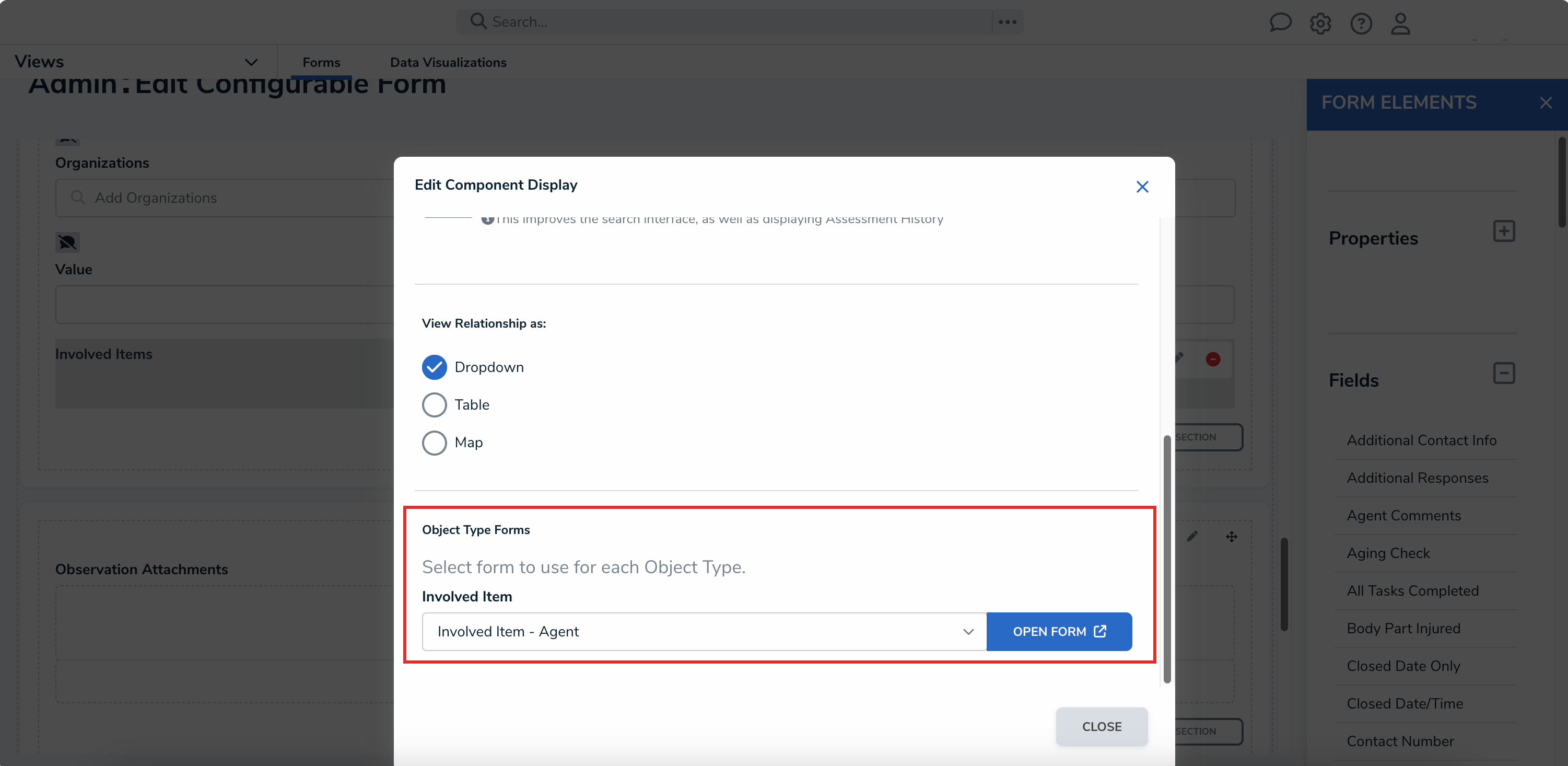Click the red remove icon beside the edit pencil
Screen dimensions: 1568x766
[1213, 359]
